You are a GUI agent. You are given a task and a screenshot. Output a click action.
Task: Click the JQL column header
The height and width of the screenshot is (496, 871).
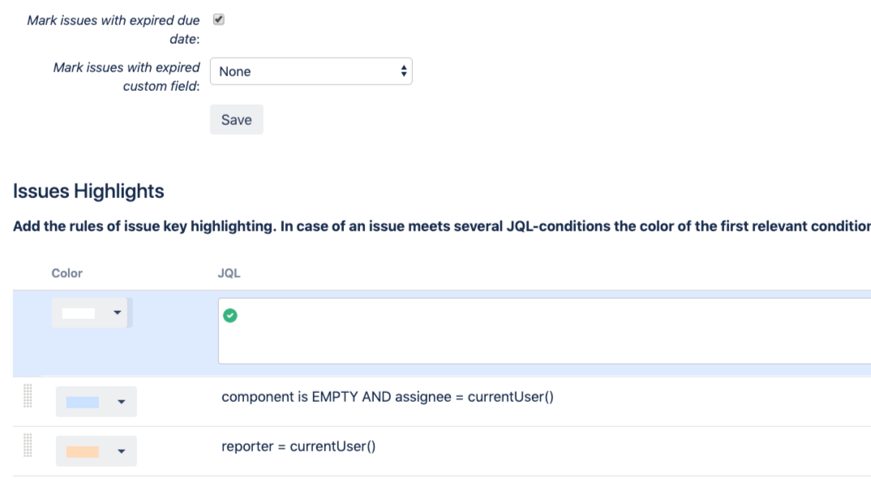pos(229,273)
